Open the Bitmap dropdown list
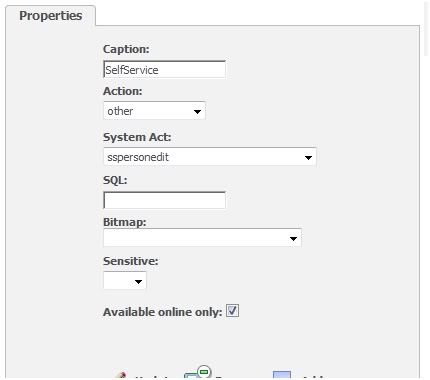The image size is (430, 380). [x=202, y=238]
